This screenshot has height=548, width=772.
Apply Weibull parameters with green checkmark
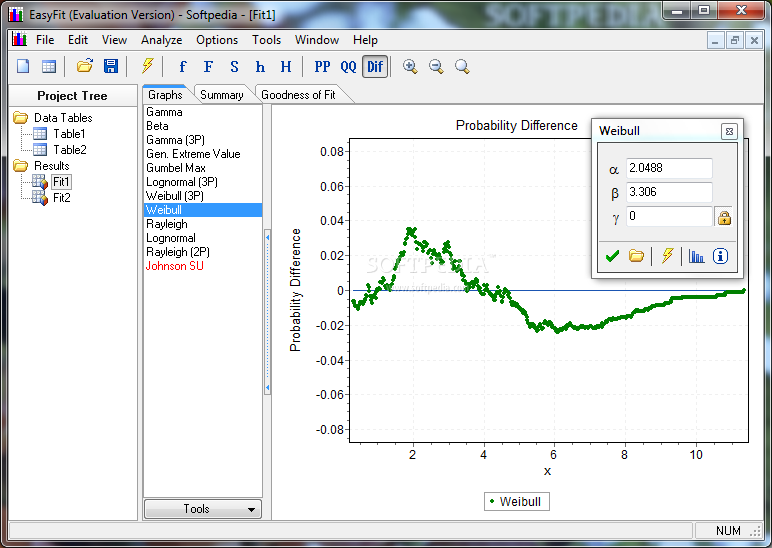coord(612,256)
